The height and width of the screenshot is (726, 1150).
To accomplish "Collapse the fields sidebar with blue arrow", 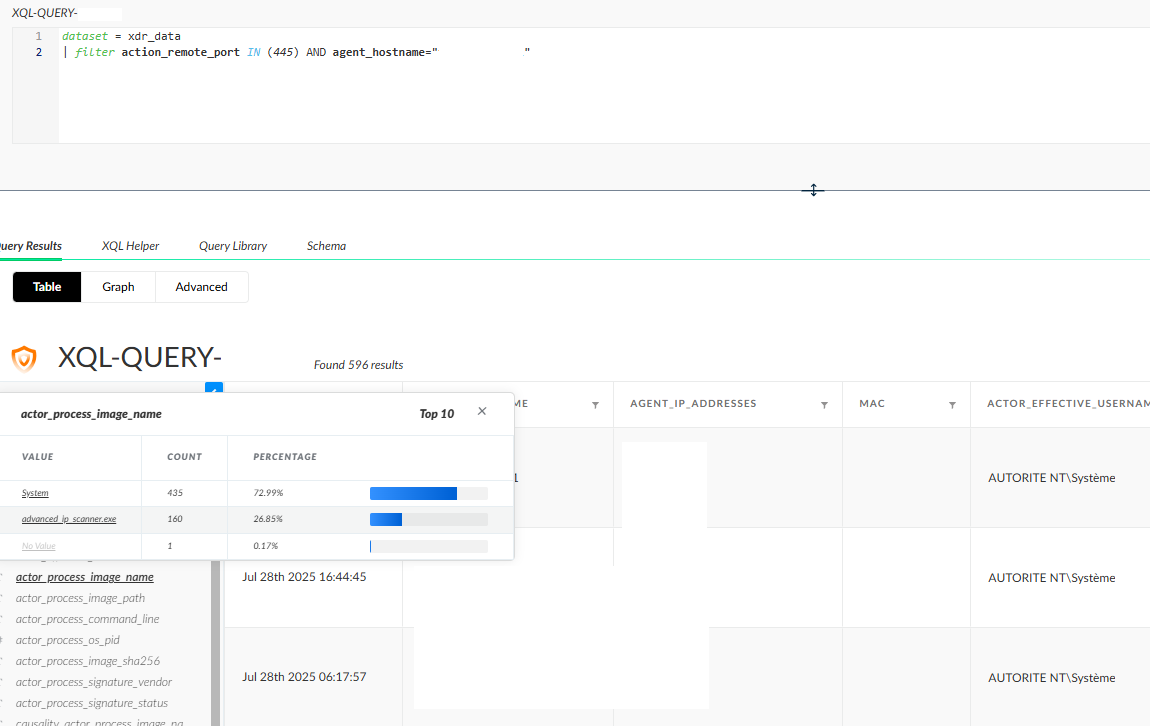I will click(213, 389).
